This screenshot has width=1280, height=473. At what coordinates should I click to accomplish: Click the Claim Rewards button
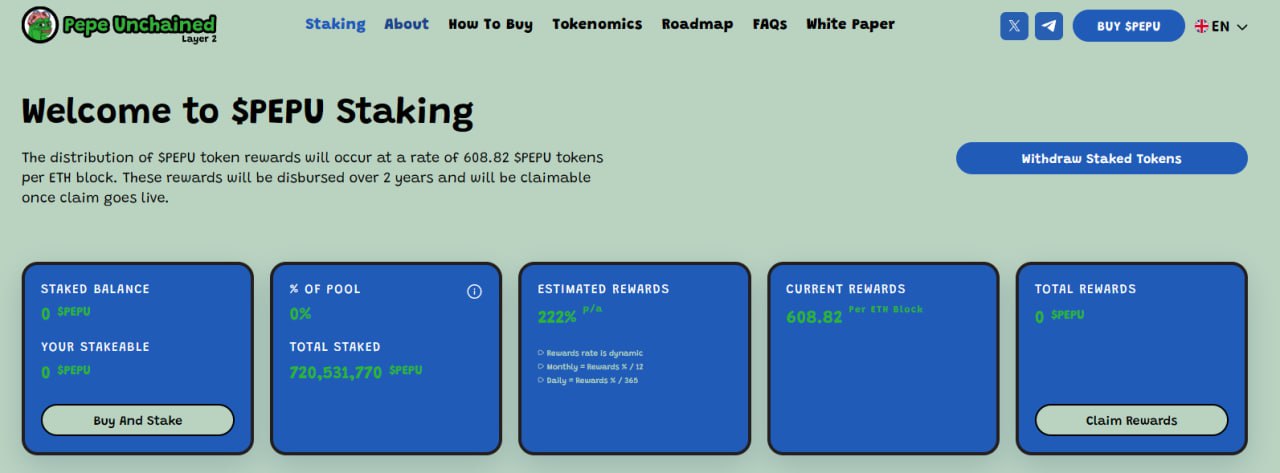coord(1131,420)
